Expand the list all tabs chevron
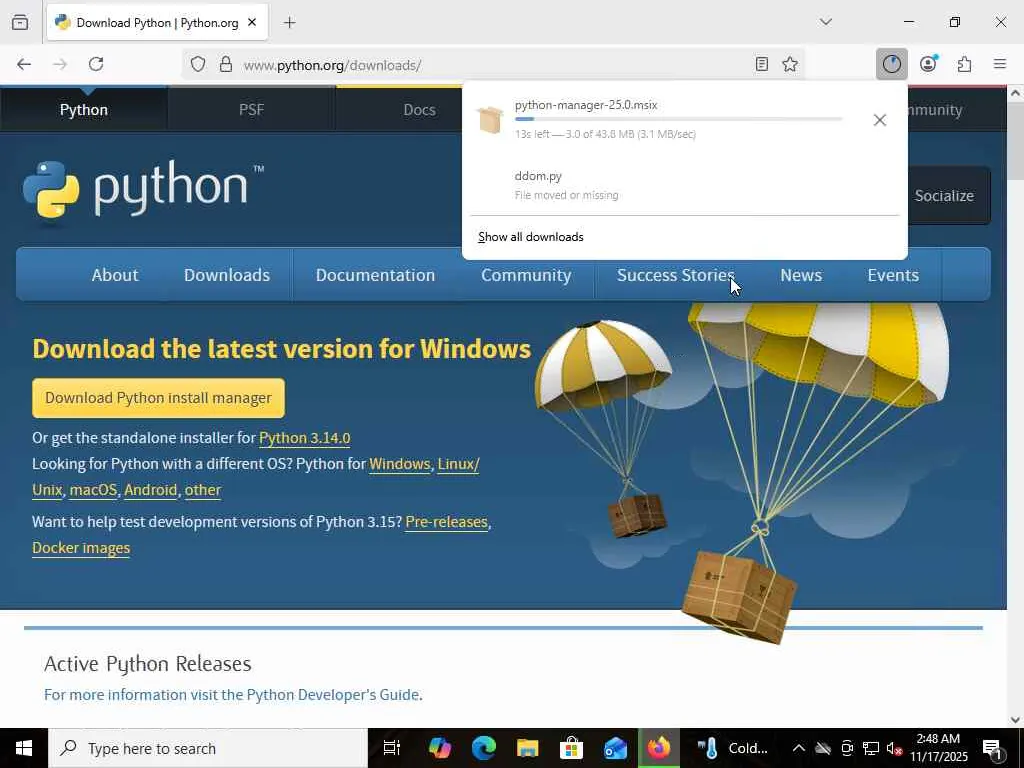 [x=826, y=22]
